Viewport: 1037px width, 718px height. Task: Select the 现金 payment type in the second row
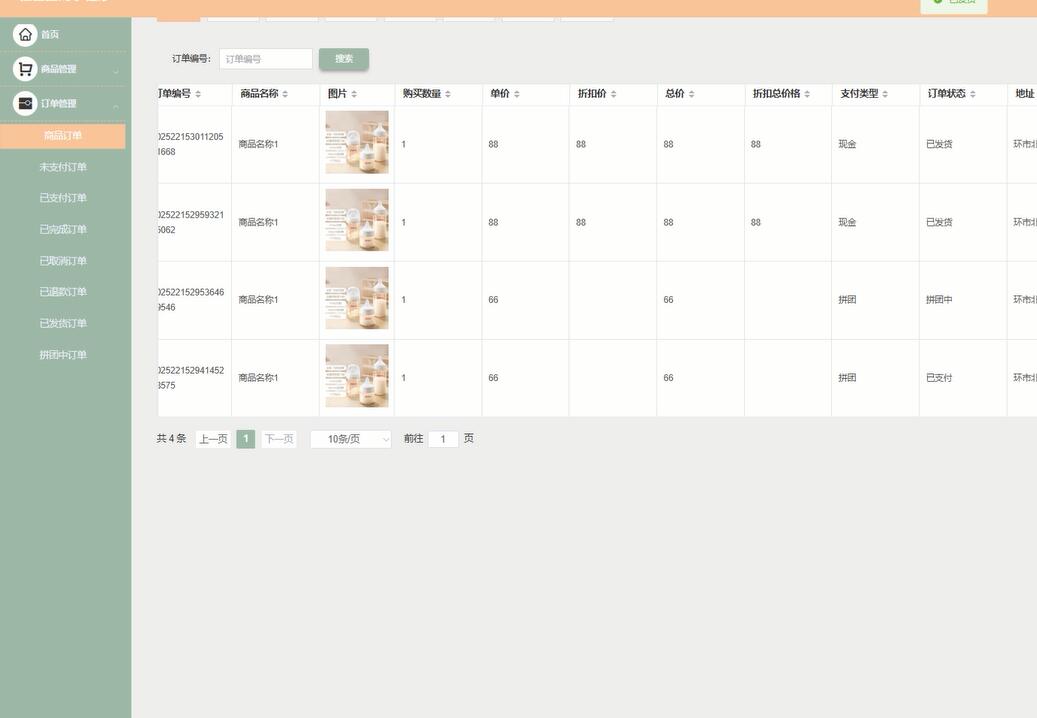847,222
